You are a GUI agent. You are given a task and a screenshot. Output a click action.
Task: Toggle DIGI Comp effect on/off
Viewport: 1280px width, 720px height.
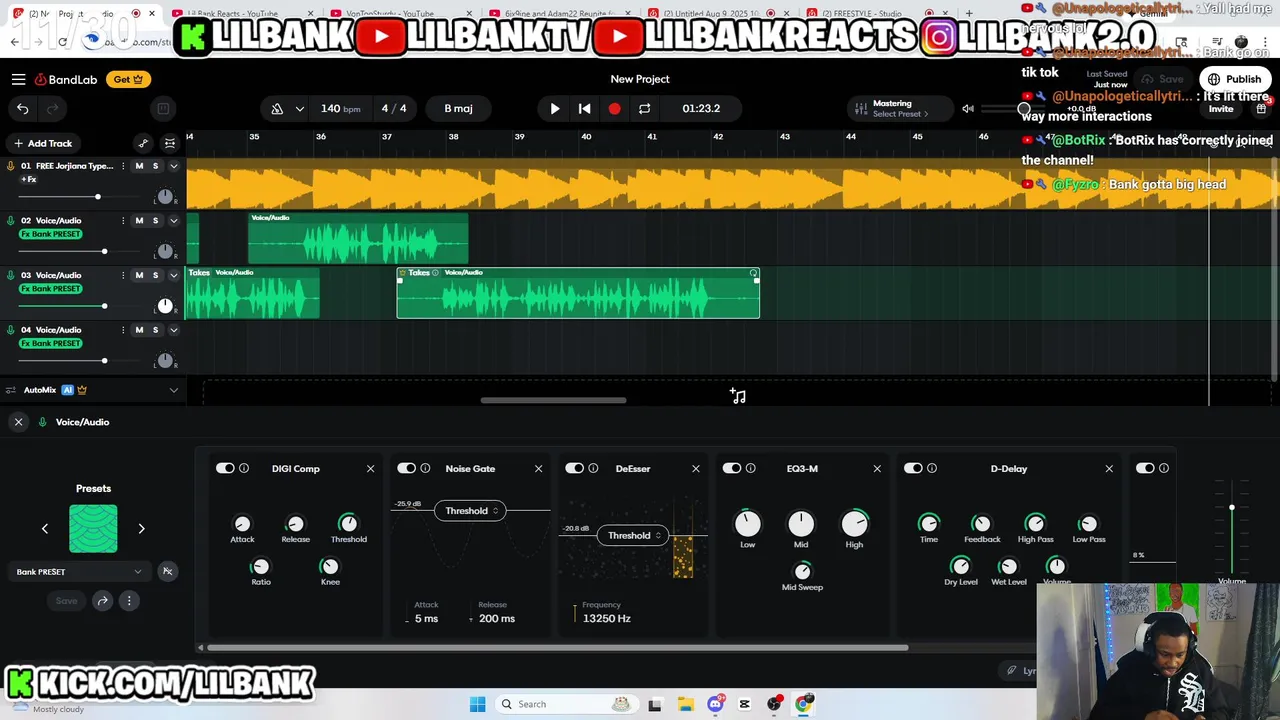coord(225,468)
